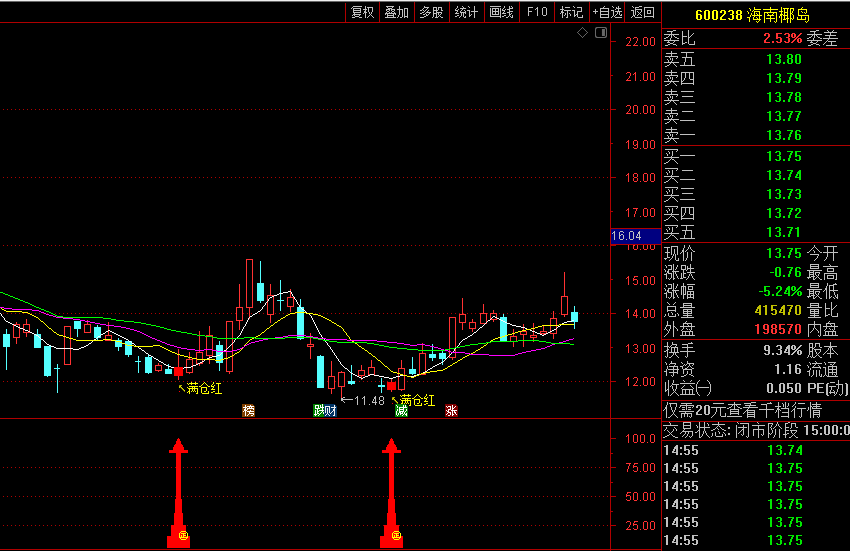The height and width of the screenshot is (551, 850).
Task: Click 换手 value 9.34%
Action: [782, 350]
